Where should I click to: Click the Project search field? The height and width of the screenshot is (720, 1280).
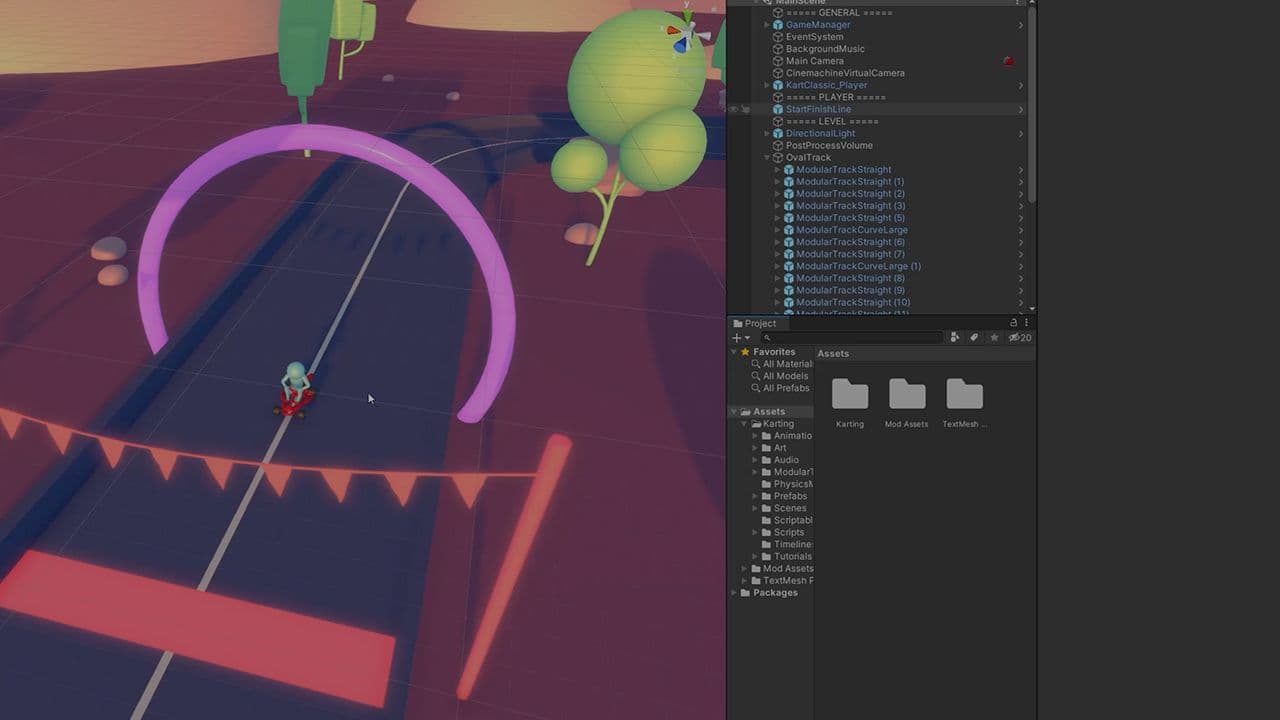850,338
